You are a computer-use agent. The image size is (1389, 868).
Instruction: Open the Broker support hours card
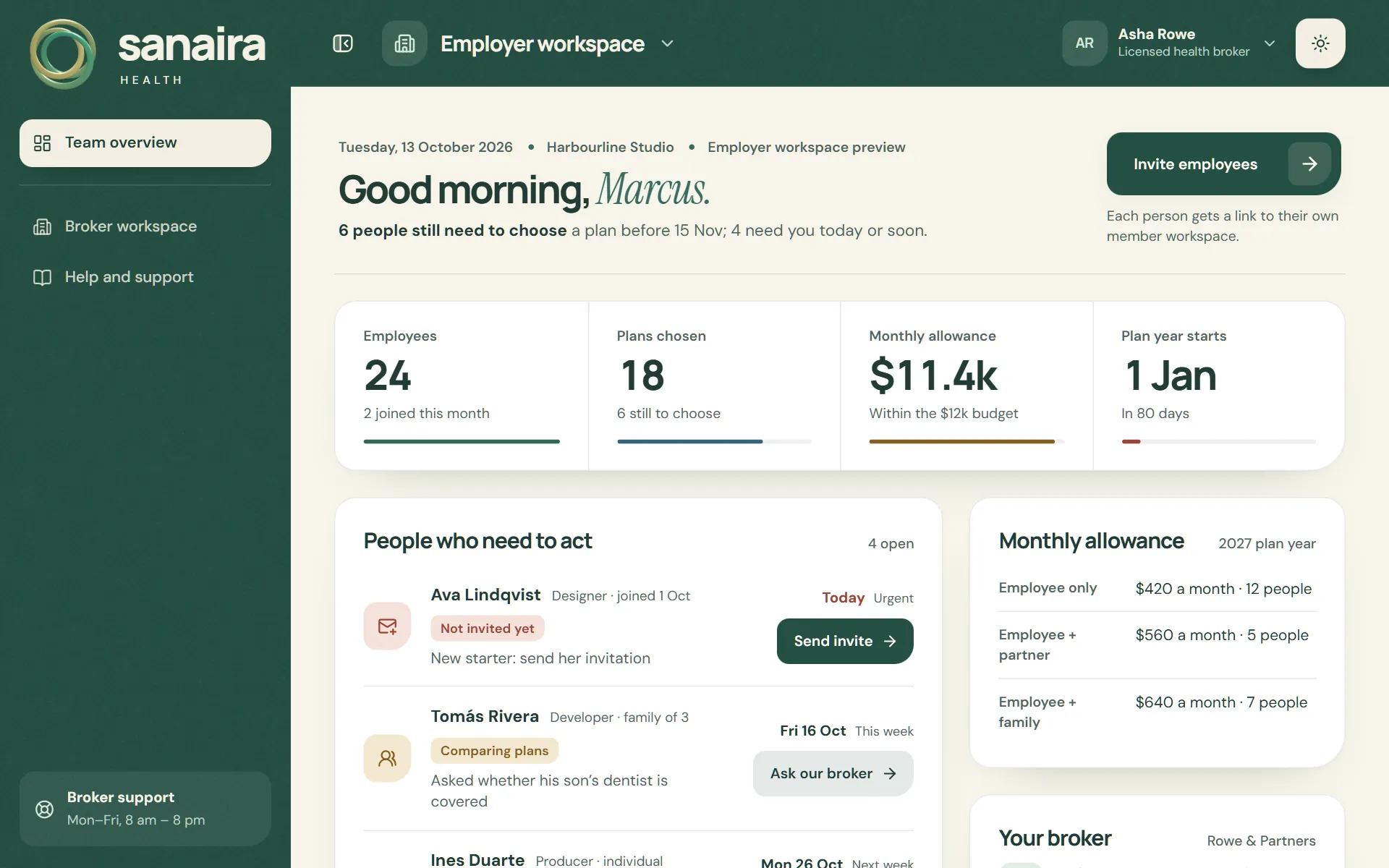pos(145,809)
